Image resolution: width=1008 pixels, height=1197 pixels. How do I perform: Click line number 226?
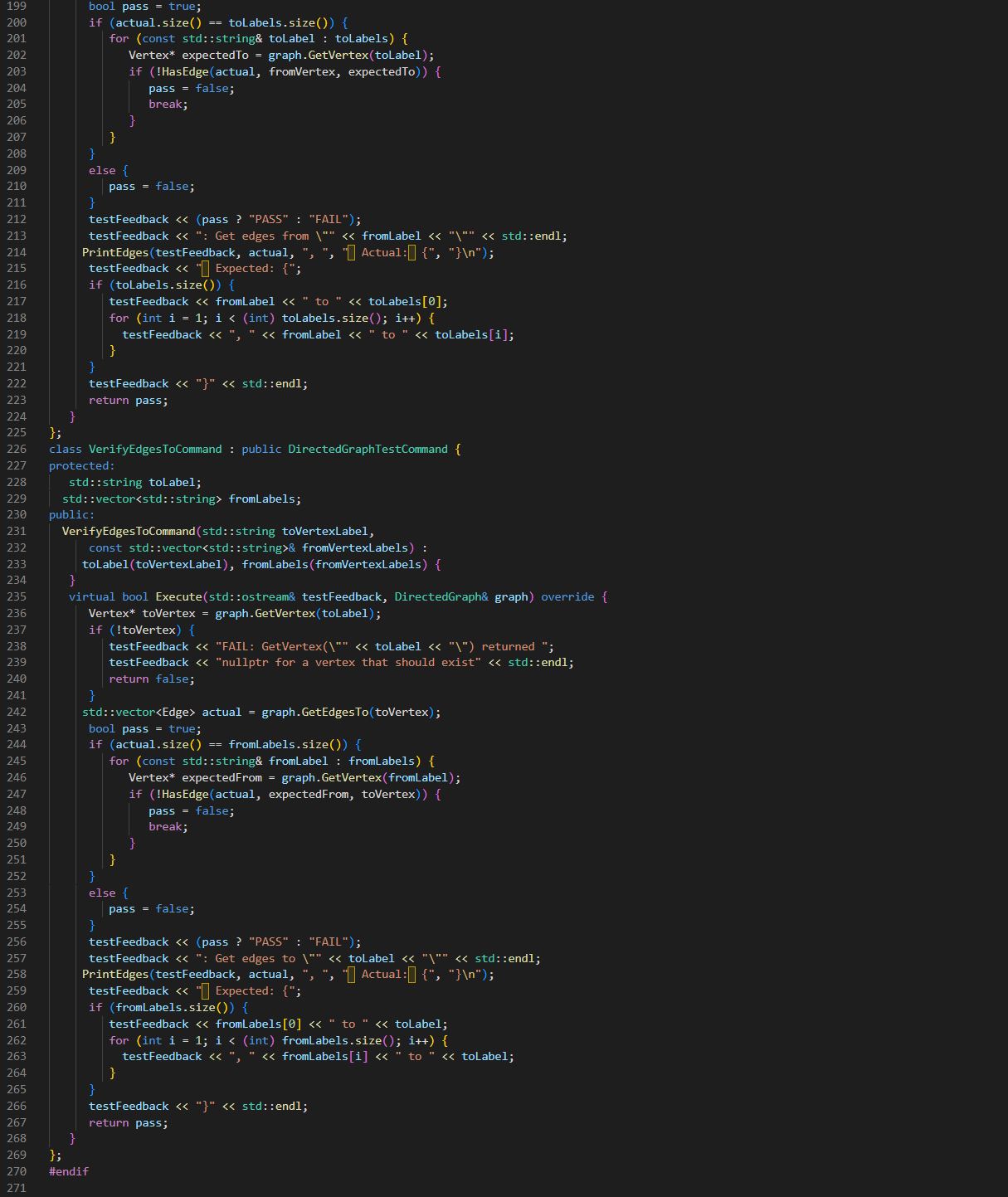point(16,449)
